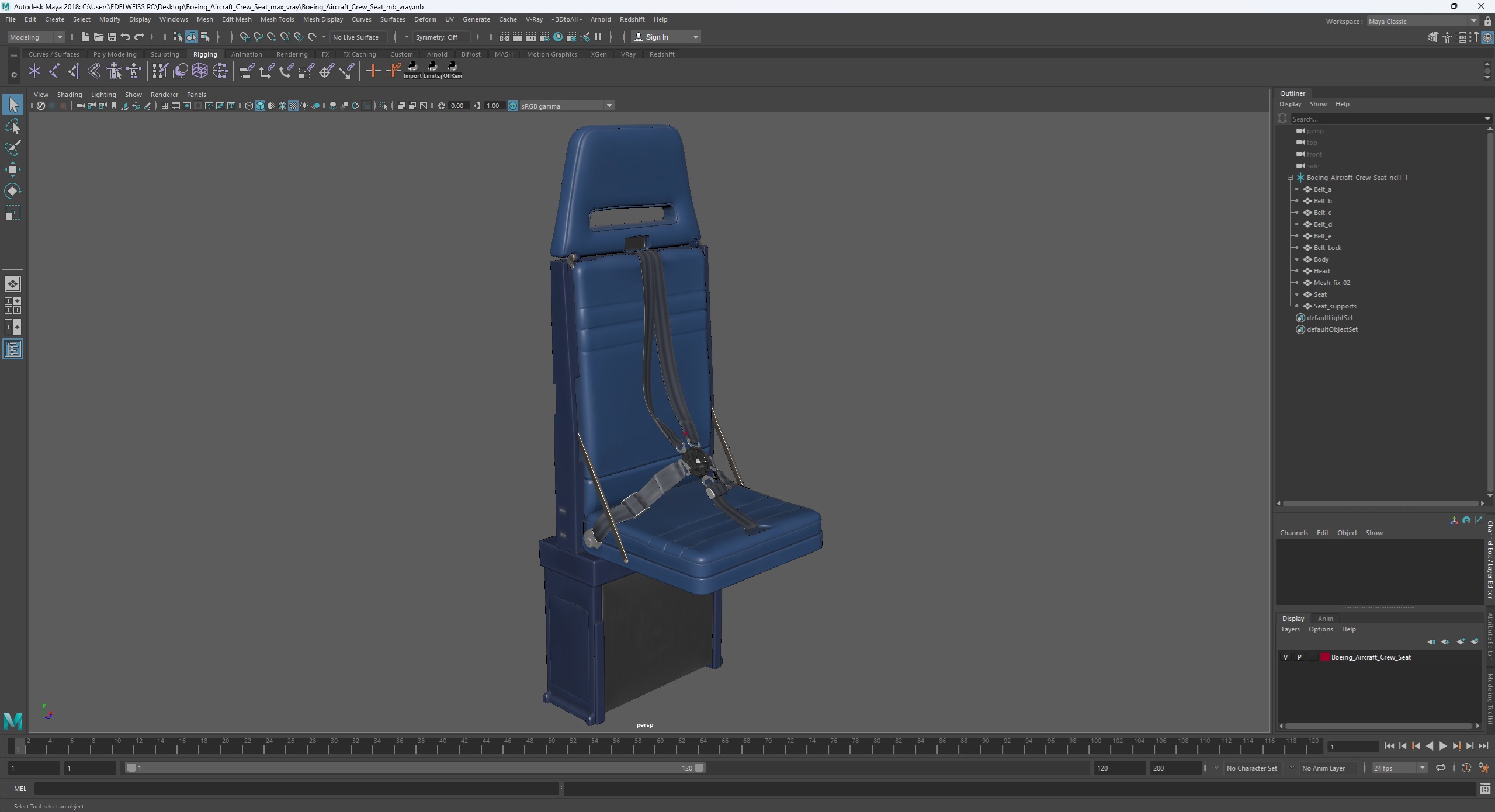Click the Create Locator shelf icon
The image size is (1495, 812).
pyautogui.click(x=34, y=71)
